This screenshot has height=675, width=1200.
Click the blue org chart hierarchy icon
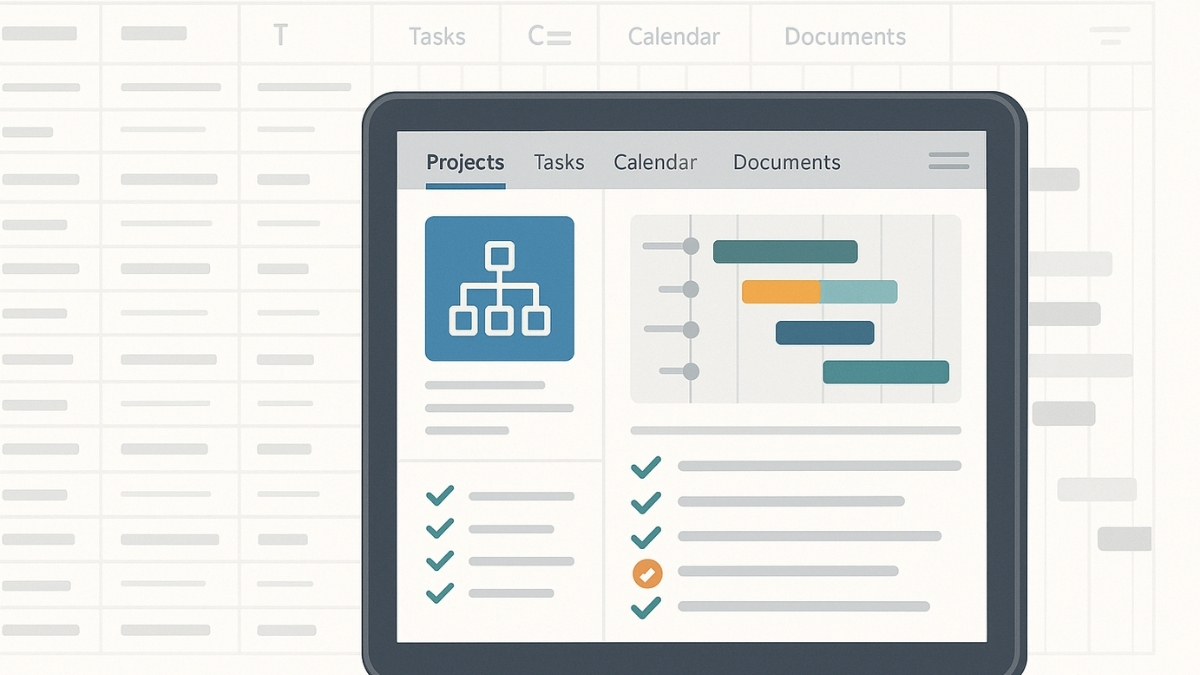click(499, 288)
